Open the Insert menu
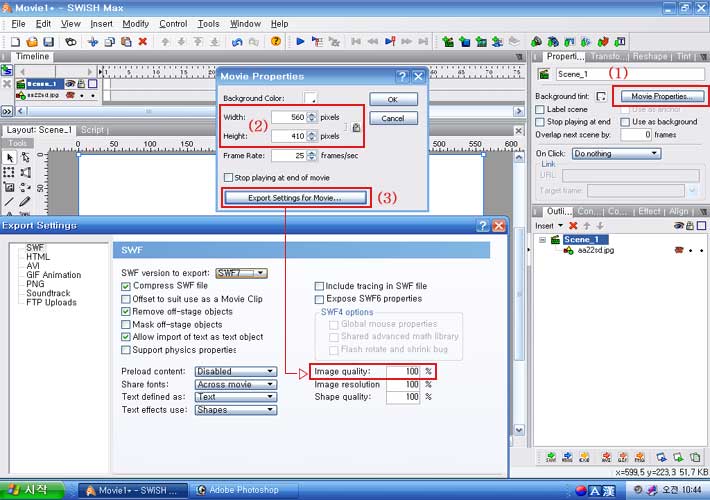The image size is (710, 500). (x=101, y=24)
